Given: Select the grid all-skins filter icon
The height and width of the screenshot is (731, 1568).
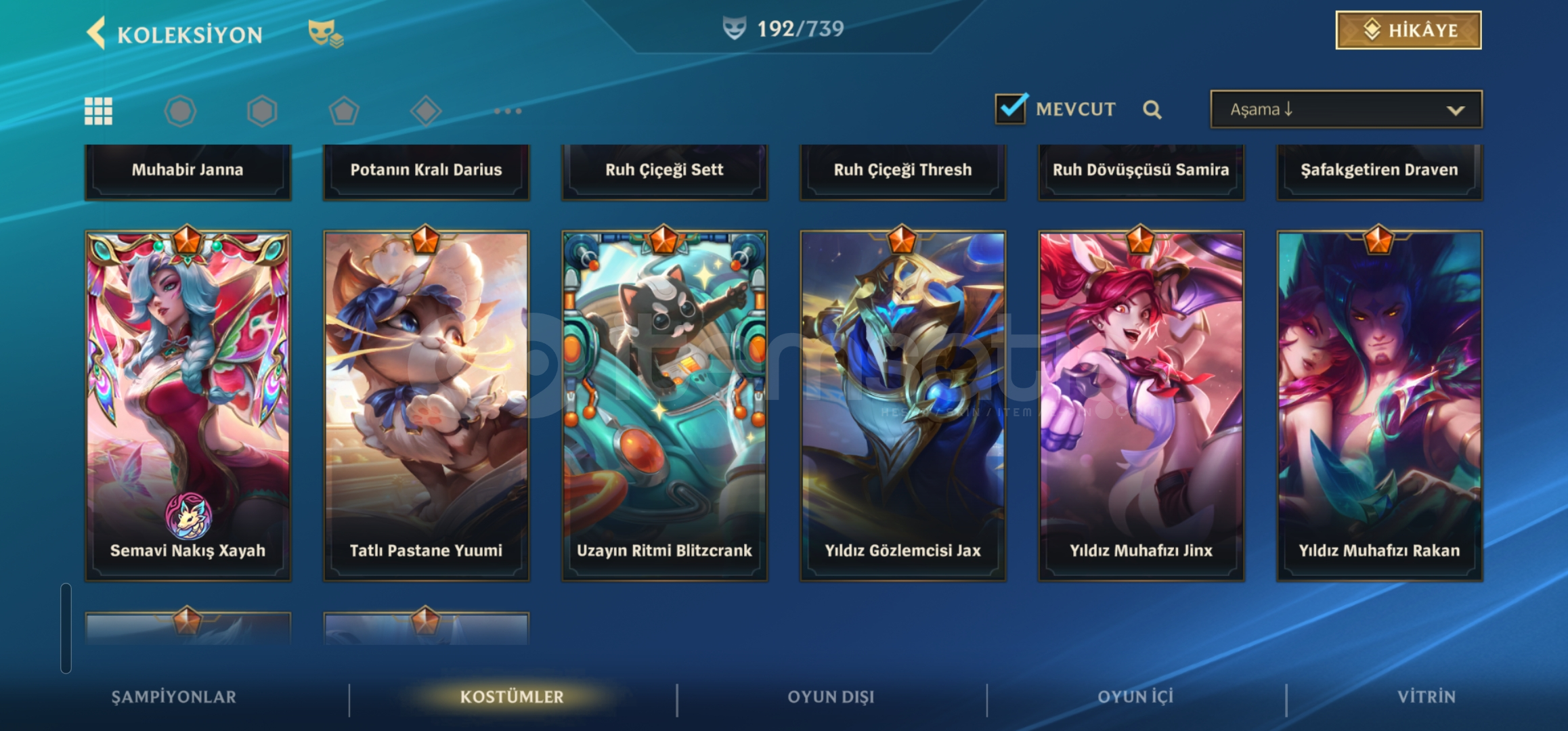Looking at the screenshot, I should pyautogui.click(x=98, y=111).
